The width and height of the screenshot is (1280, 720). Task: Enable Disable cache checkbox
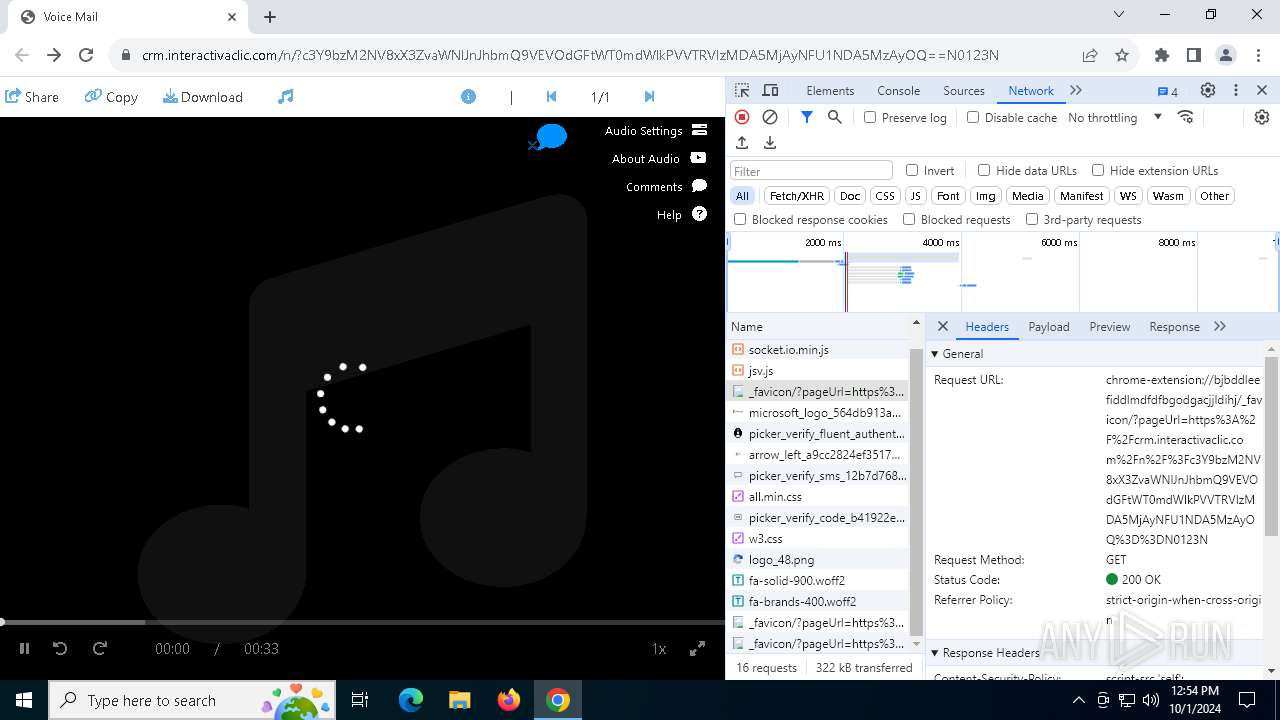(973, 118)
